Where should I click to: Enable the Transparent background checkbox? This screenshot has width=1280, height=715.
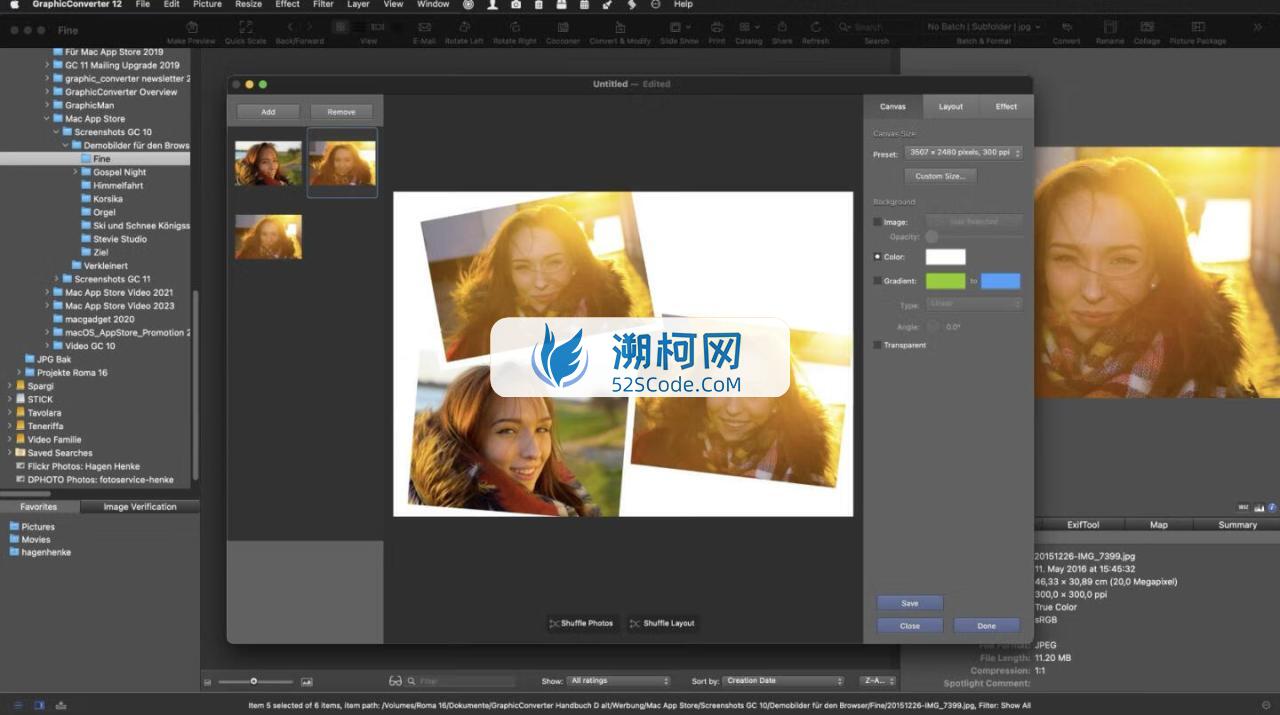878,345
